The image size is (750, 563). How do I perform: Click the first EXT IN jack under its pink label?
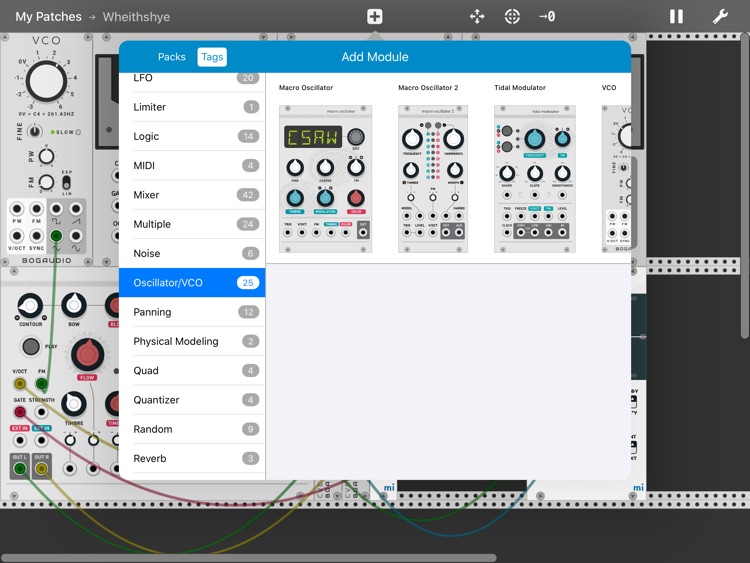20,440
